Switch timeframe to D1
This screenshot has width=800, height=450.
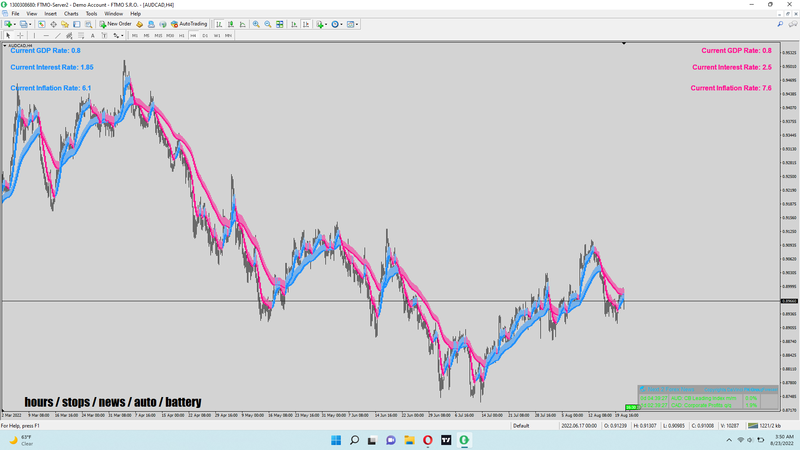point(205,36)
